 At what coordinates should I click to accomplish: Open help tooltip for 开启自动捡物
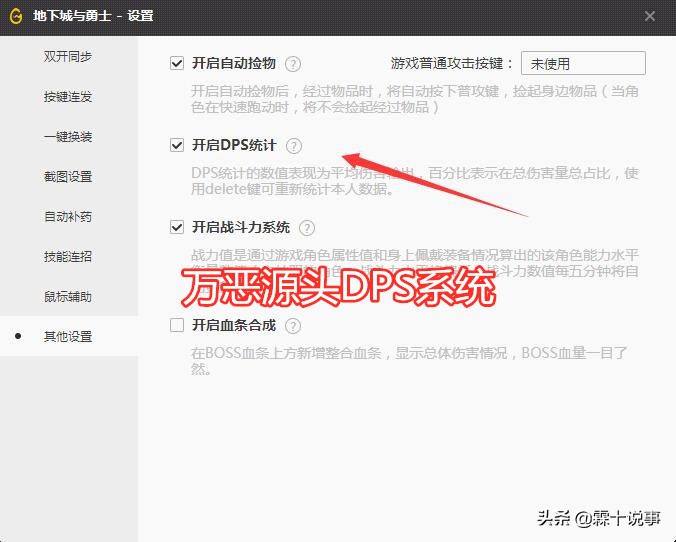coord(293,64)
